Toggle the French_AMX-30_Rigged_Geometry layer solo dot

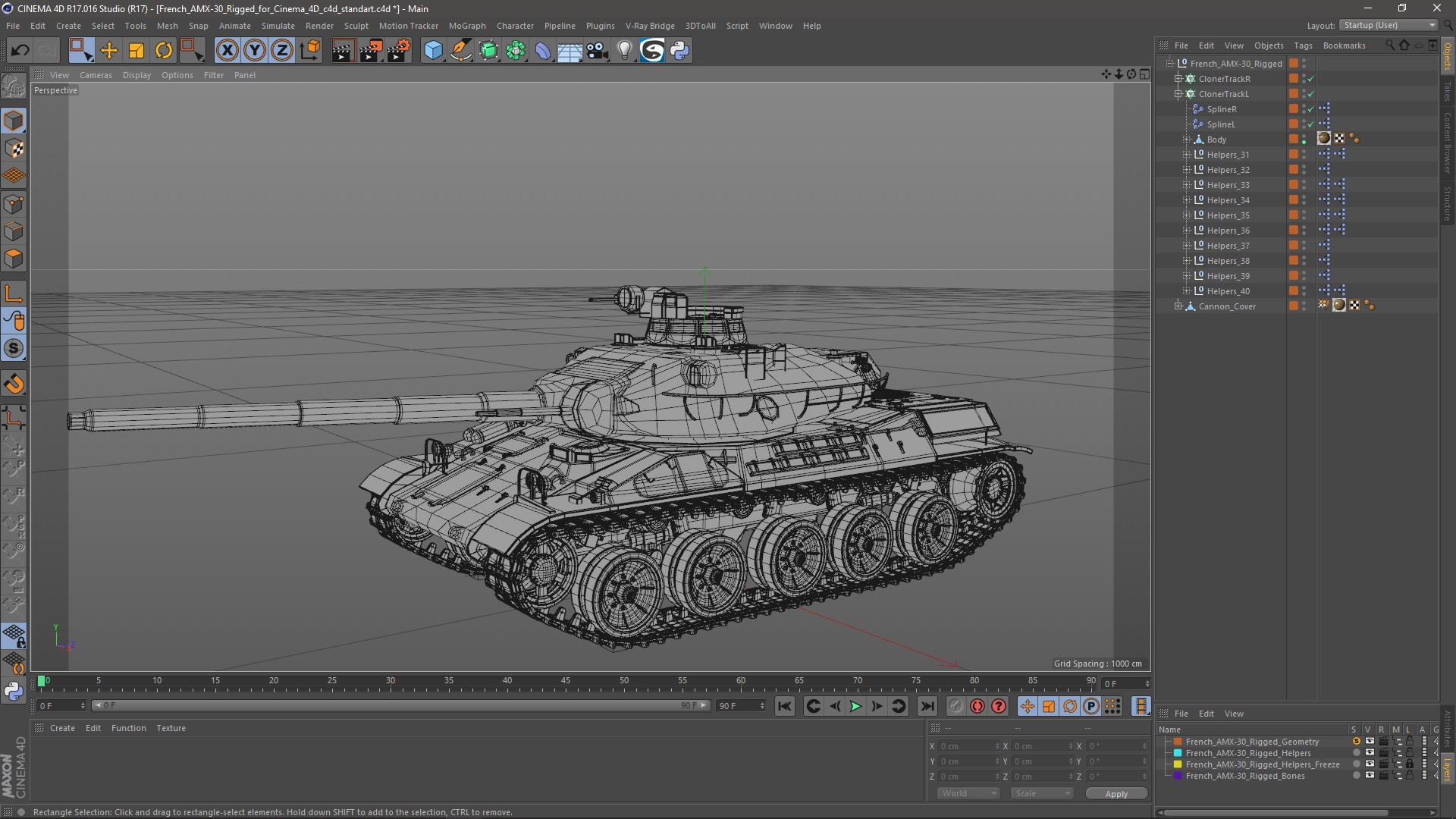click(x=1356, y=742)
